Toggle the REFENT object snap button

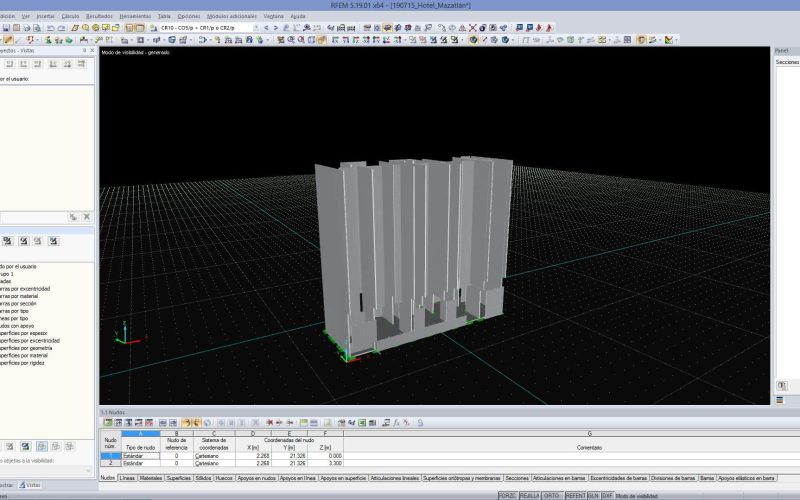(x=575, y=495)
